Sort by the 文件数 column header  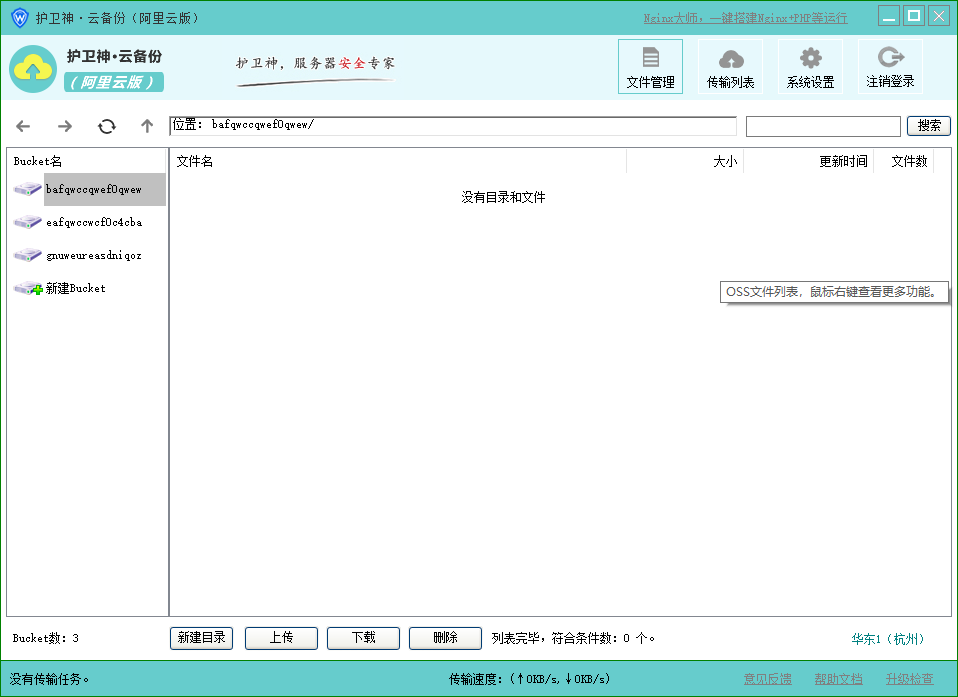click(904, 161)
